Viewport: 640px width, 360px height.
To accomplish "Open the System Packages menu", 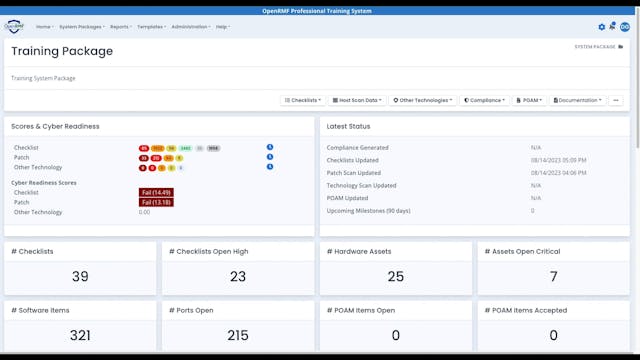I will (82, 27).
